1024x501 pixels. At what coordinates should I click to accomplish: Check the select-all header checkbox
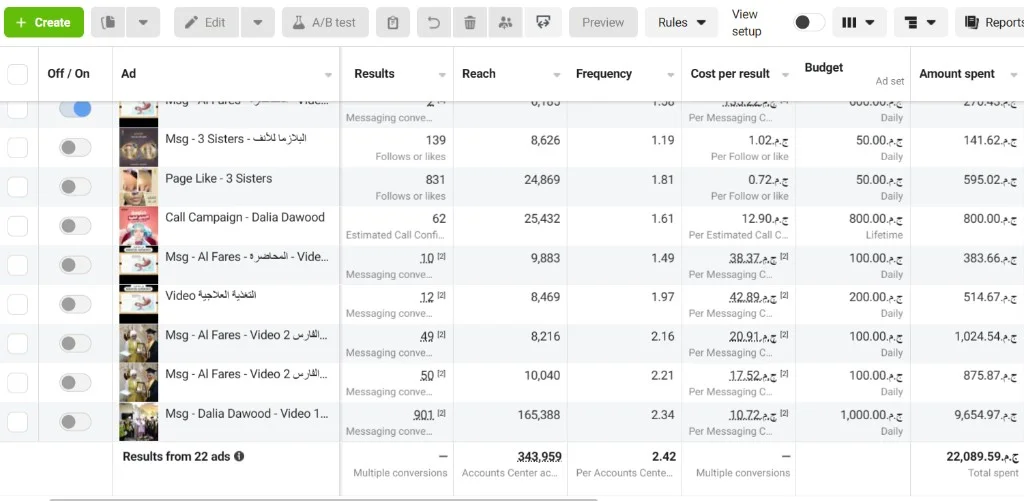pyautogui.click(x=18, y=74)
